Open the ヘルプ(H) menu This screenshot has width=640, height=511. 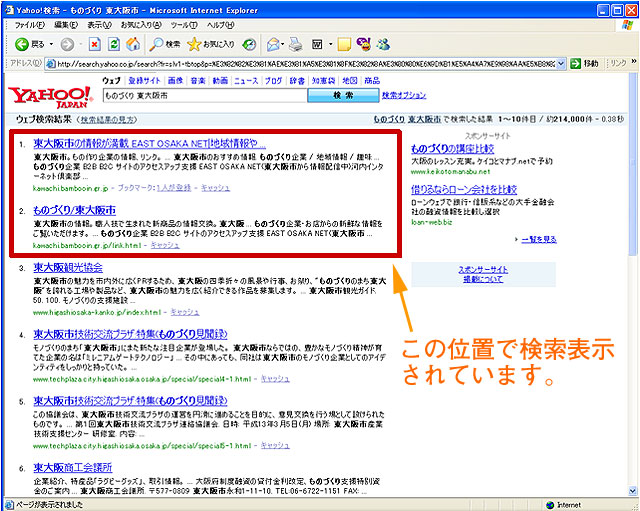220,25
